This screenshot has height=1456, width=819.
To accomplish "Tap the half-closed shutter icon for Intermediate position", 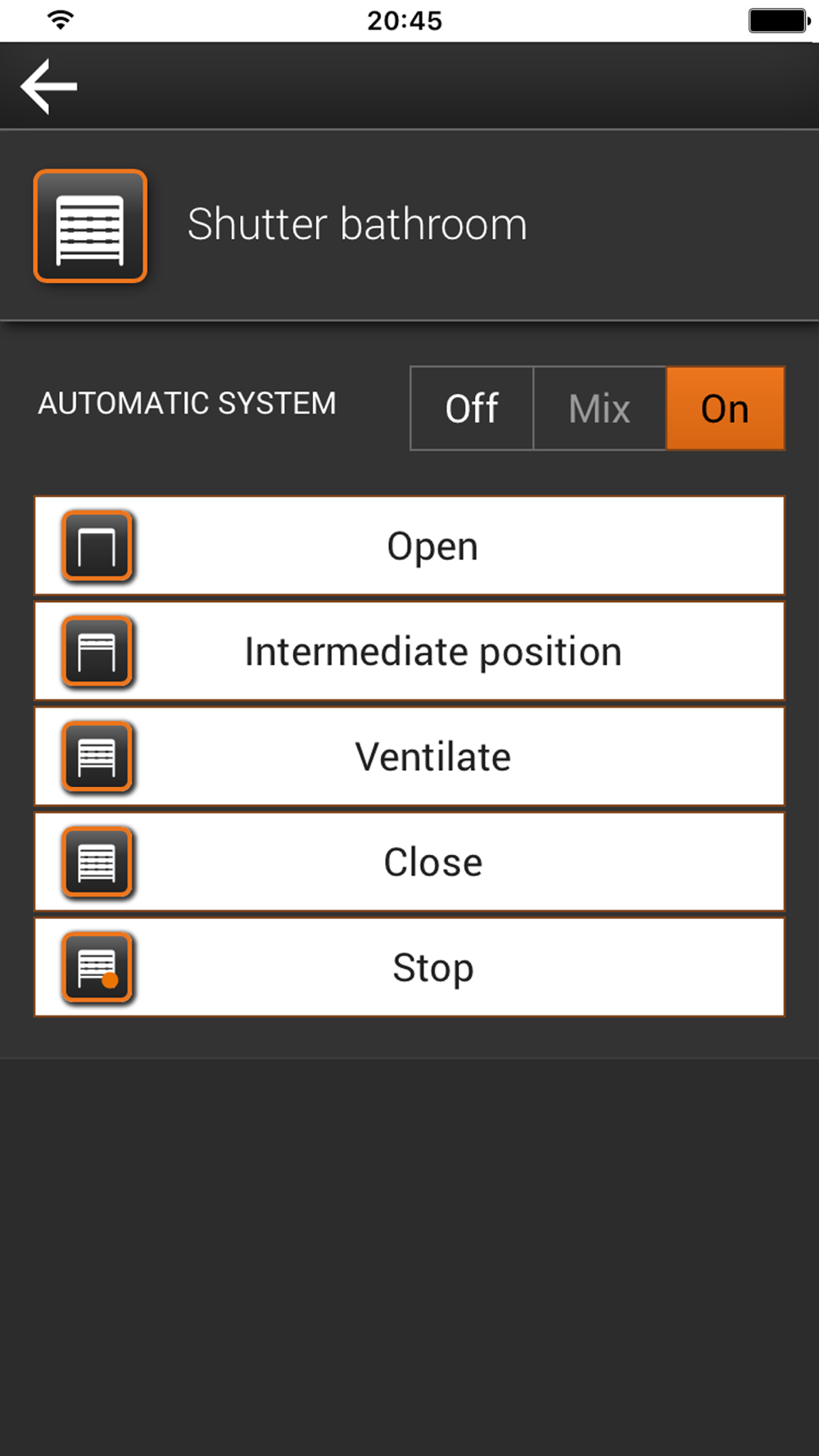I will 97,652.
